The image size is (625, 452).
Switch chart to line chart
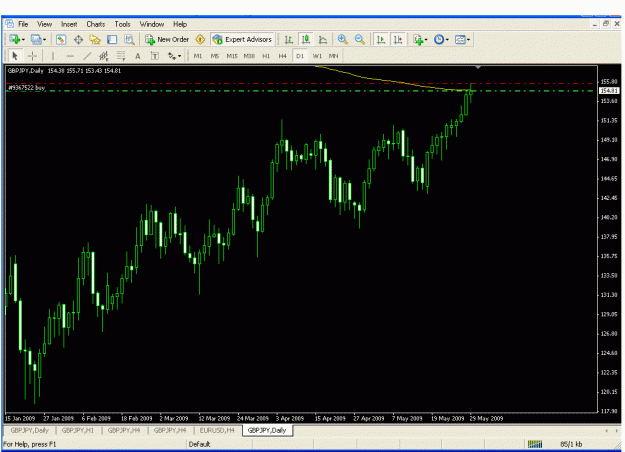click(323, 39)
